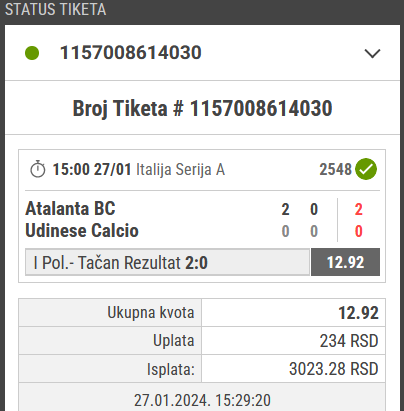Click the green checkmark next to 2548

tap(366, 169)
